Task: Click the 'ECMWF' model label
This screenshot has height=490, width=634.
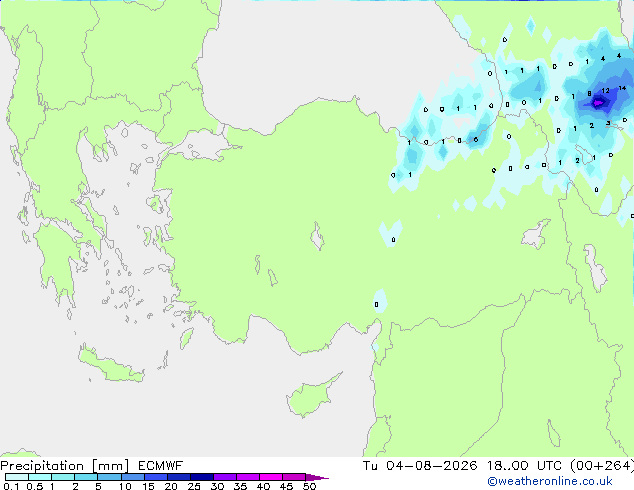Action: click(161, 466)
